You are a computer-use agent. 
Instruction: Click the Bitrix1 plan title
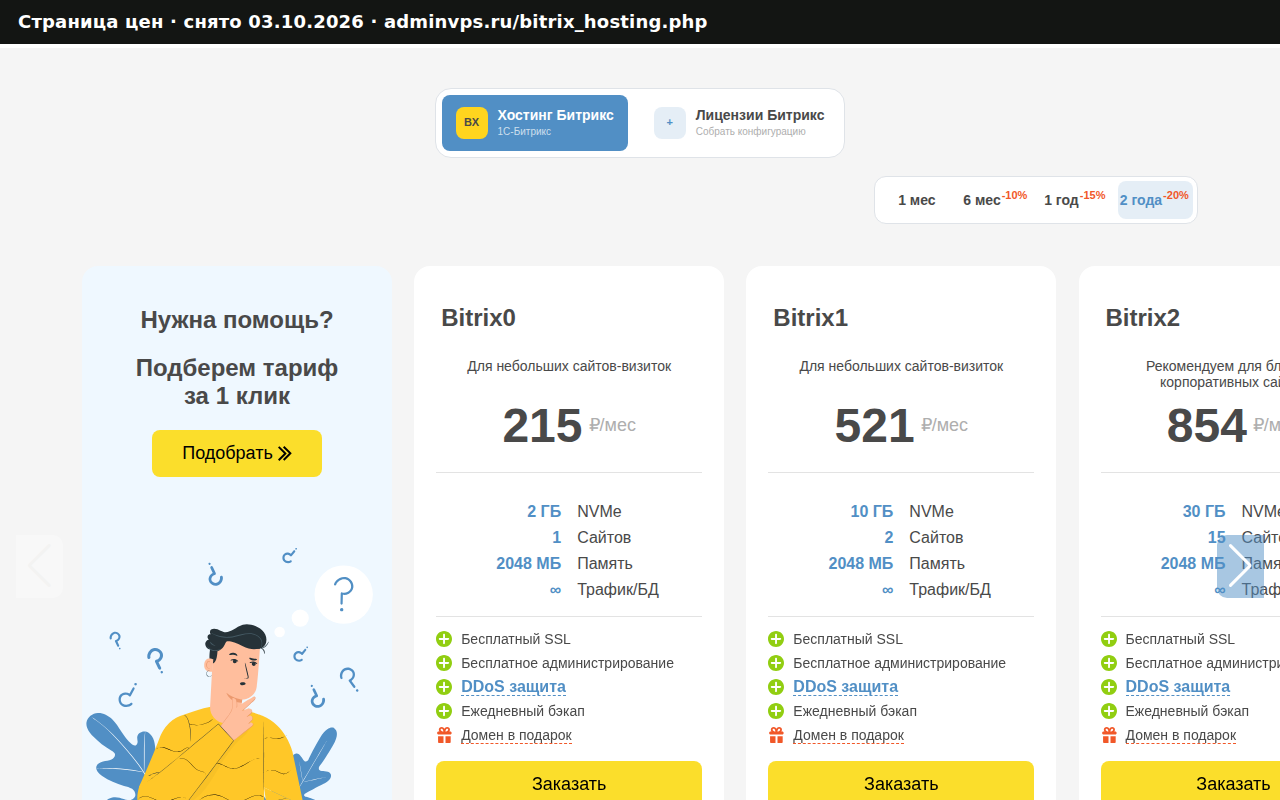coord(811,318)
